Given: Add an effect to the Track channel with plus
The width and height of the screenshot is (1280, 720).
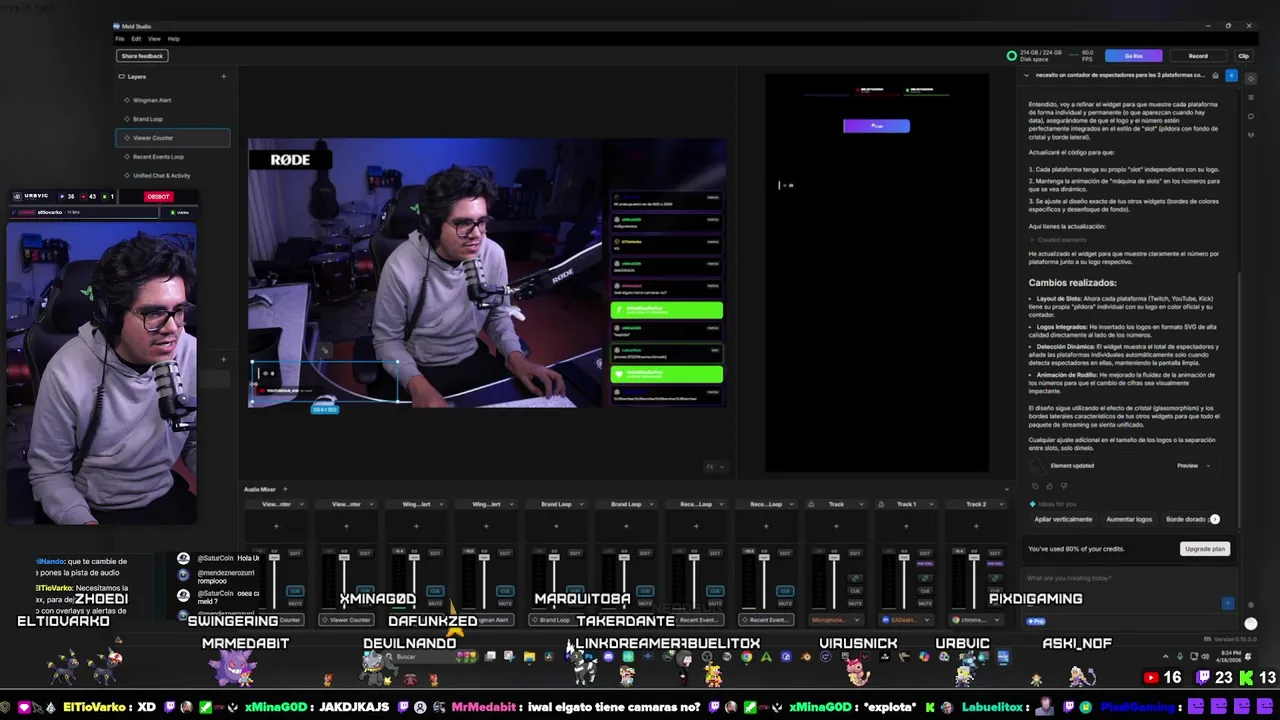Looking at the screenshot, I should point(836,526).
